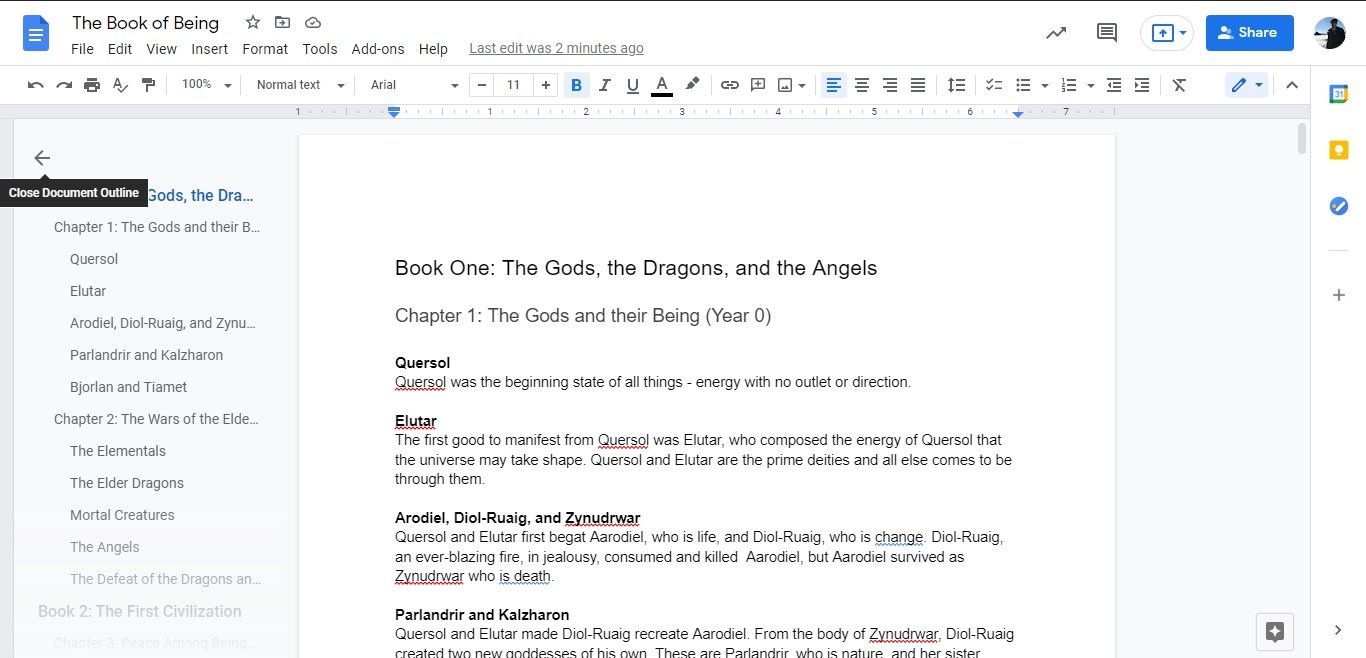1366x658 pixels.
Task: Open Google Calendar side panel
Action: 1338,93
